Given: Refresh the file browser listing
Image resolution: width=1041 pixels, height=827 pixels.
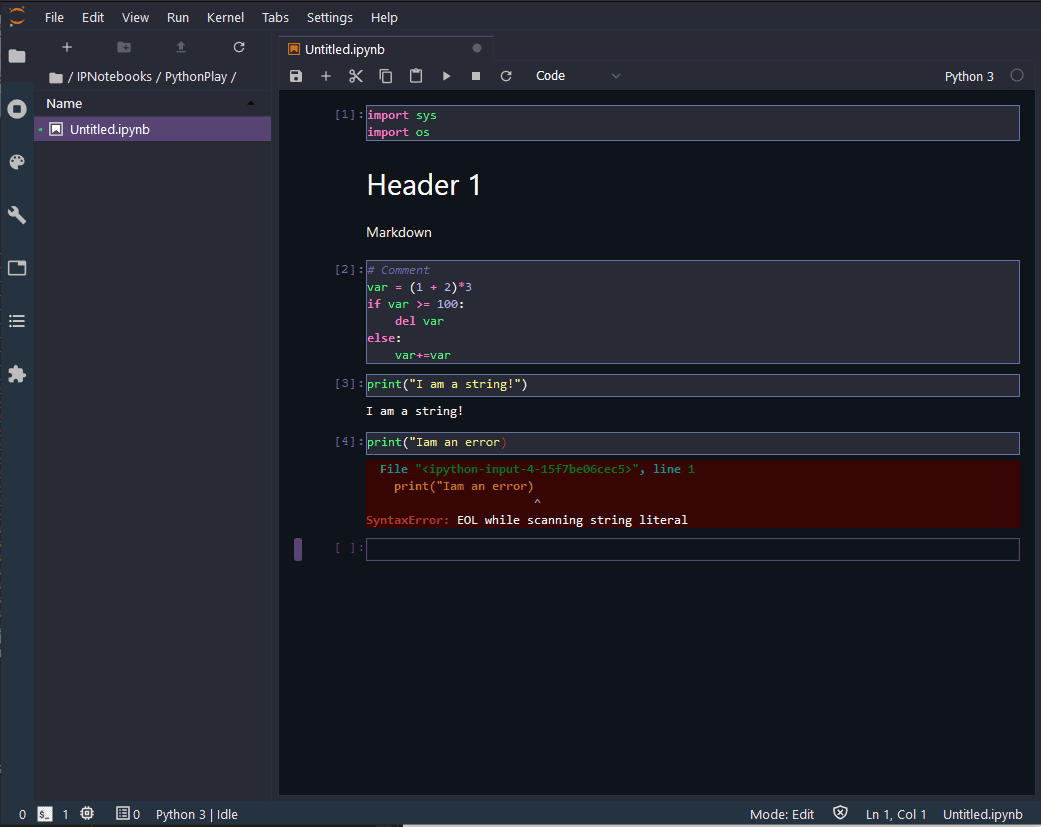Looking at the screenshot, I should (x=238, y=46).
